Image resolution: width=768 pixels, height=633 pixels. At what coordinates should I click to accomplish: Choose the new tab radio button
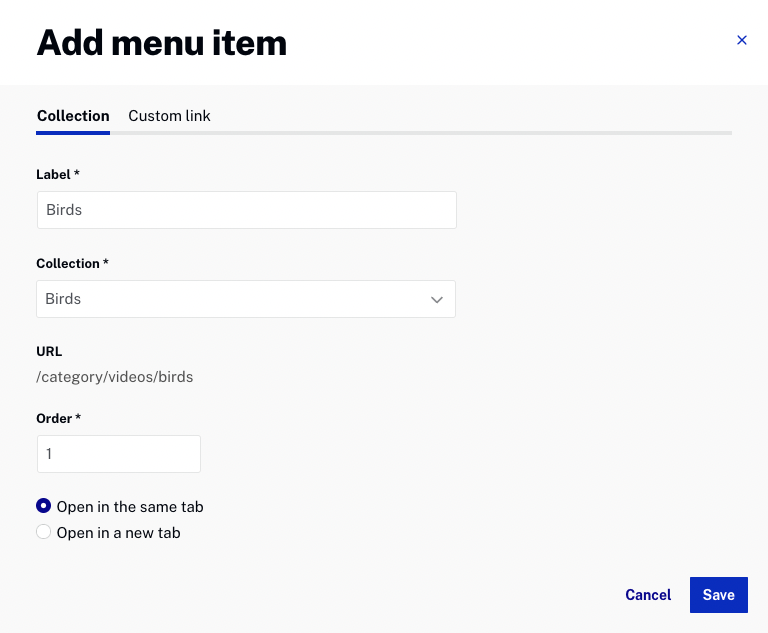tap(44, 532)
